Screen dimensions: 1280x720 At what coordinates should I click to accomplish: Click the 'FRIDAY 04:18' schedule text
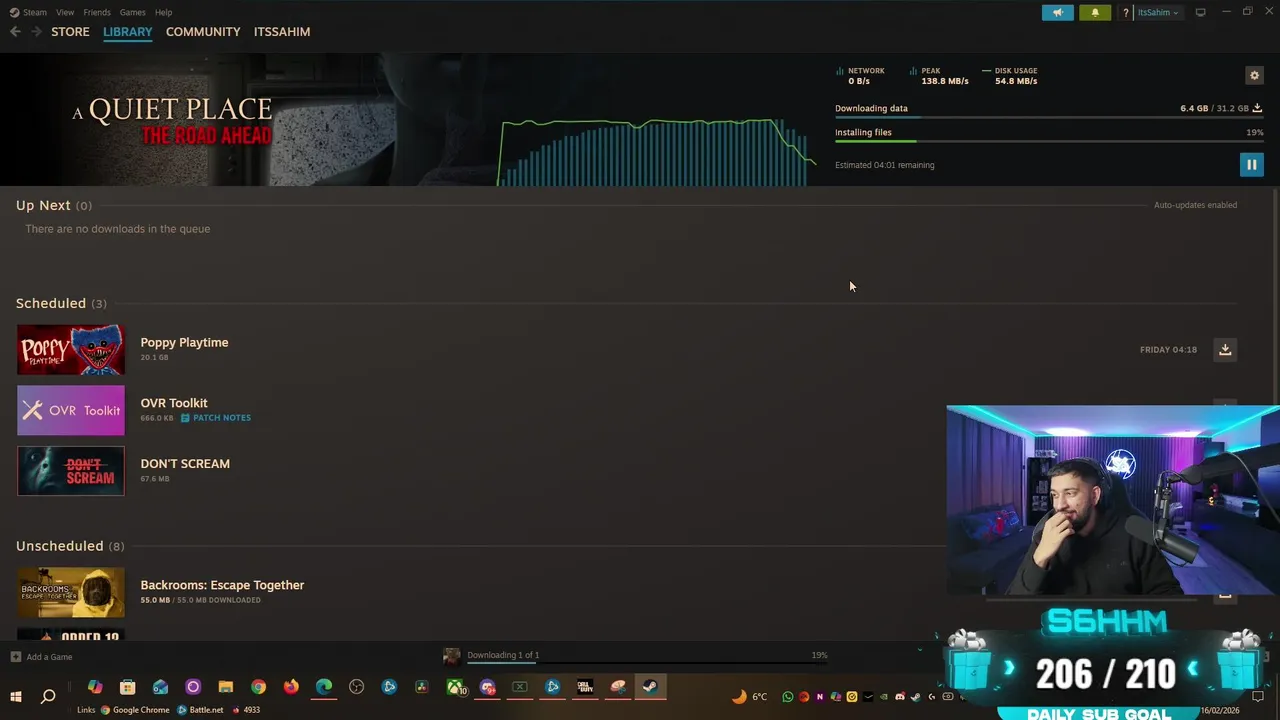pos(1168,350)
